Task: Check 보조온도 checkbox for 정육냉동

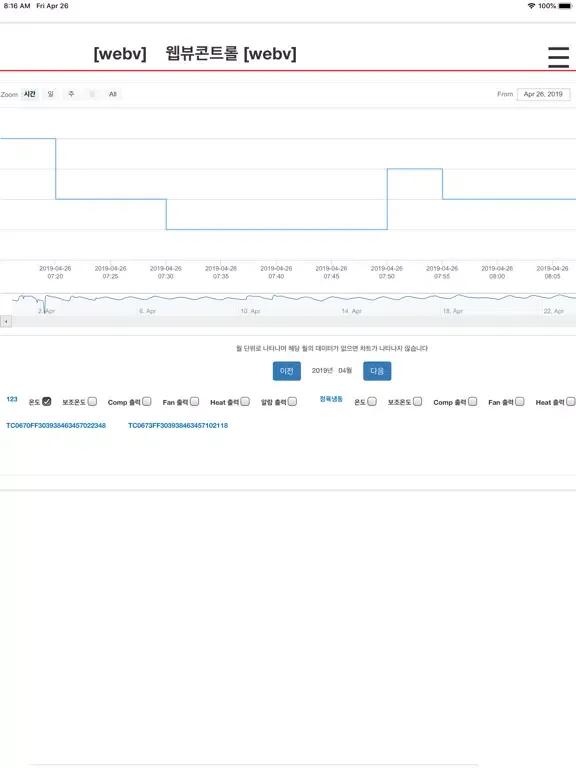Action: [x=417, y=402]
